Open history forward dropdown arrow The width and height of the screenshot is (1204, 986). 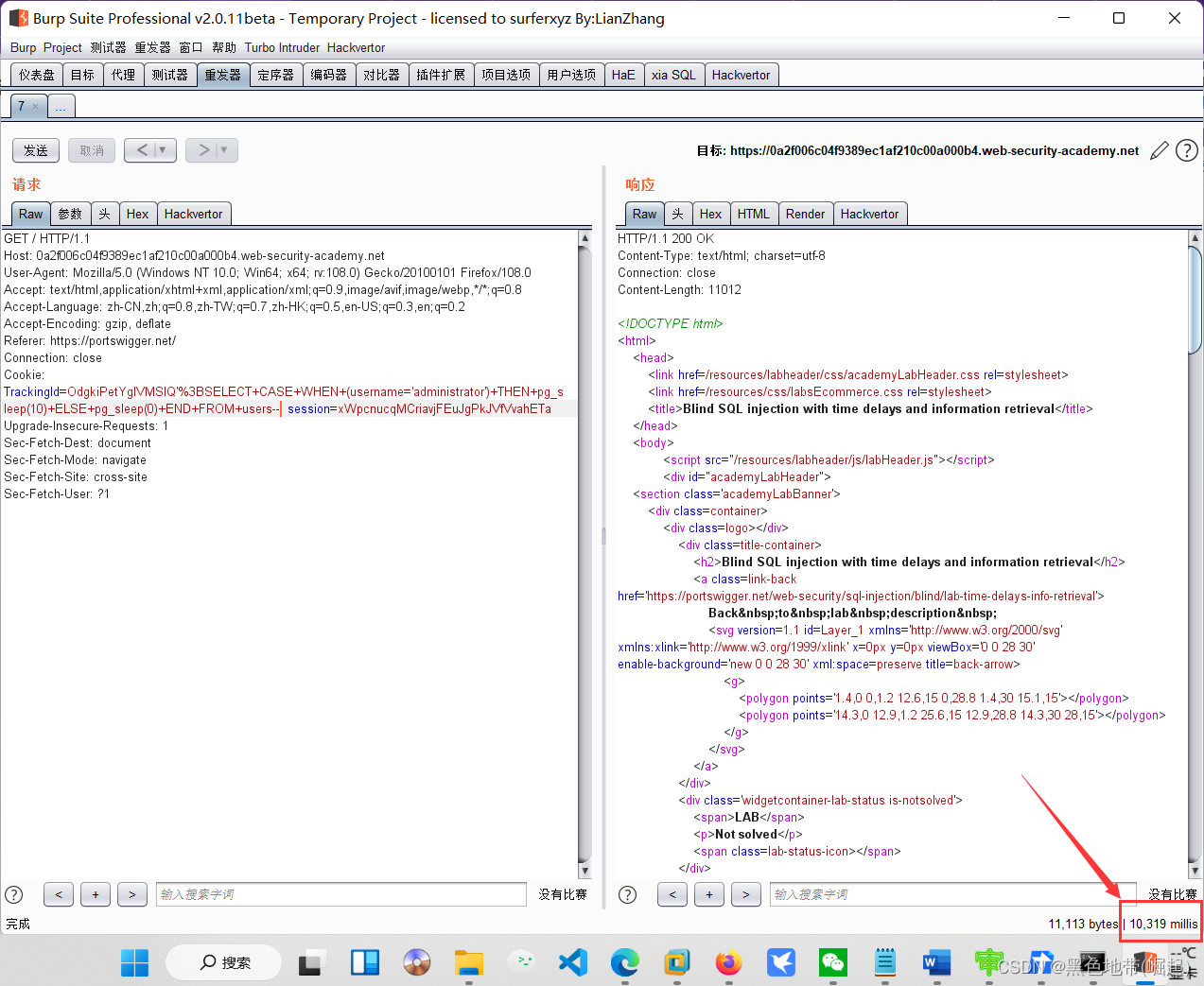click(x=224, y=150)
